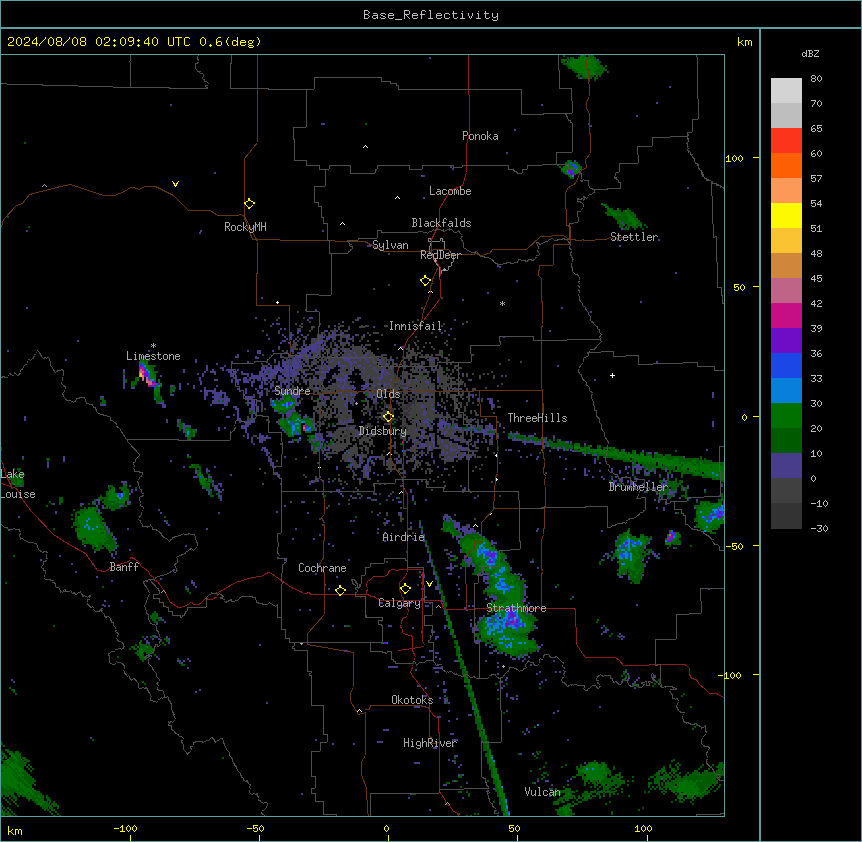Viewport: 862px width, 842px height.
Task: Click the HighRiver town label
Action: (430, 744)
